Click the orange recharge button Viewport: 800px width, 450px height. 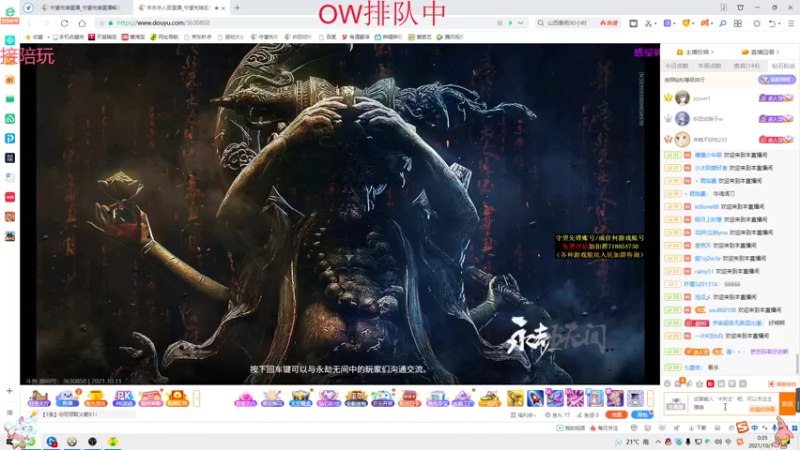click(x=616, y=415)
